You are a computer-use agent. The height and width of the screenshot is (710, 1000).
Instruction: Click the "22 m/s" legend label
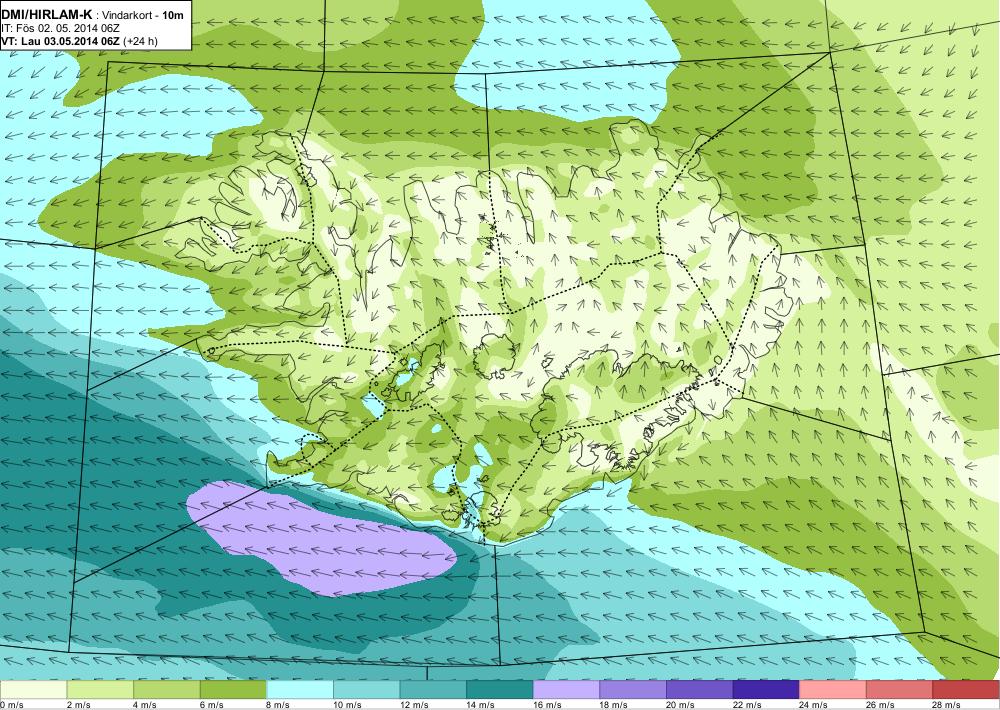click(747, 705)
